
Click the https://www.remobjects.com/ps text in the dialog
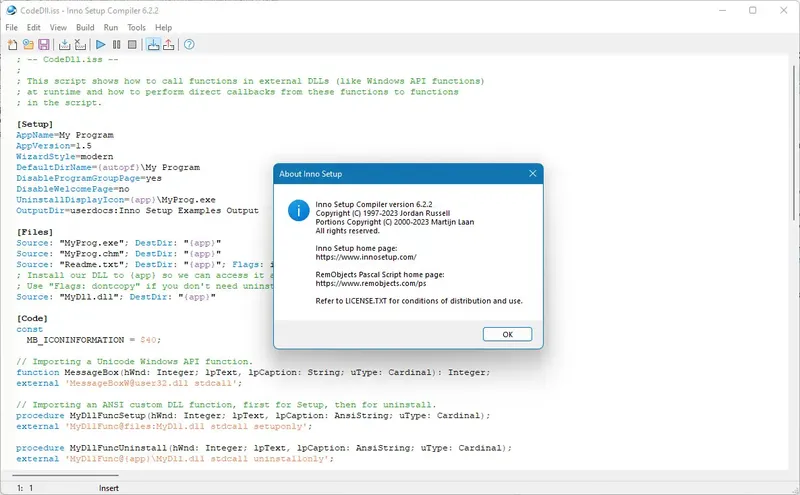pos(371,283)
